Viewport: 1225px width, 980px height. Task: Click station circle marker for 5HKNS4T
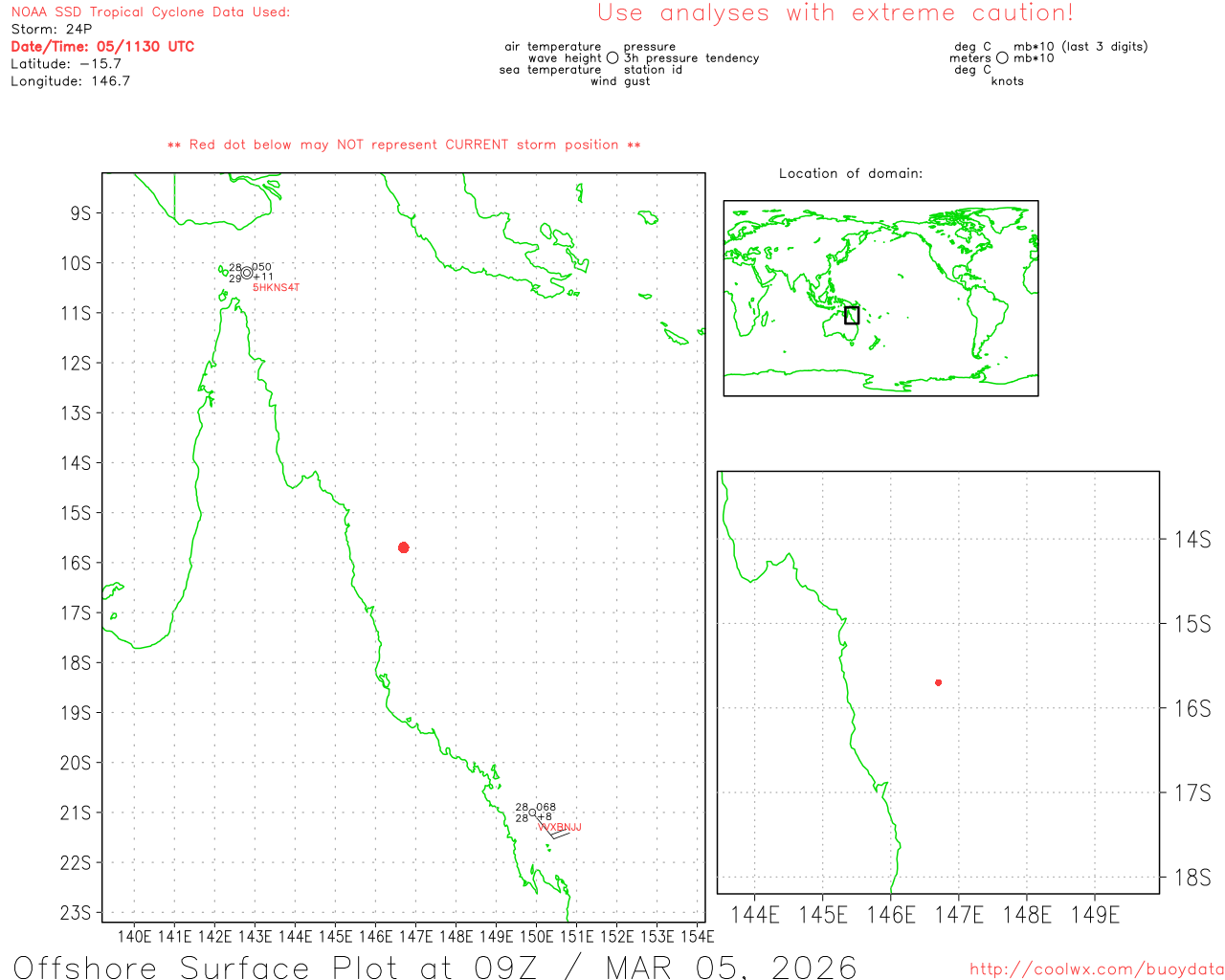pyautogui.click(x=247, y=273)
